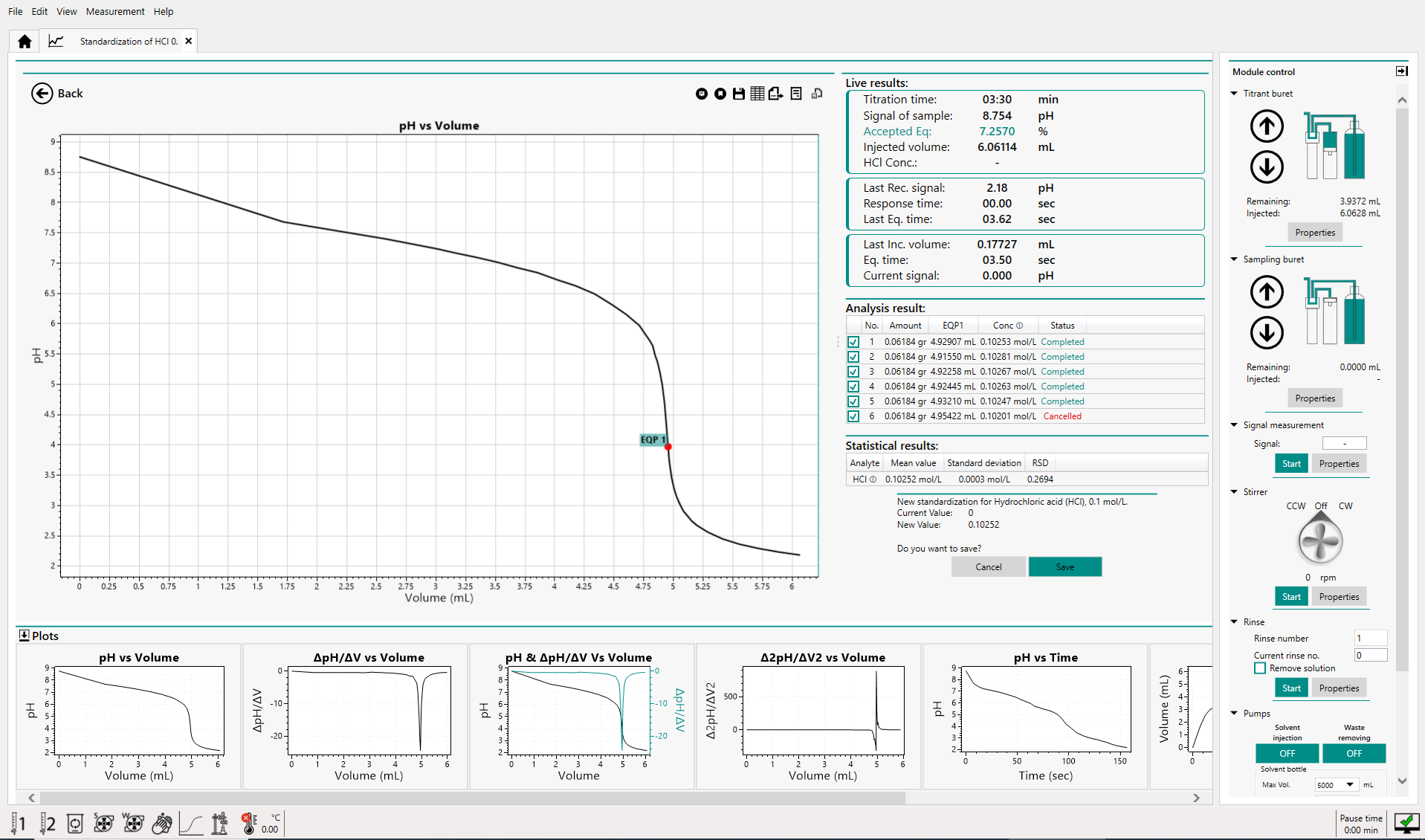Uncheck analysis result row 1
The width and height of the screenshot is (1425, 840).
coord(853,342)
